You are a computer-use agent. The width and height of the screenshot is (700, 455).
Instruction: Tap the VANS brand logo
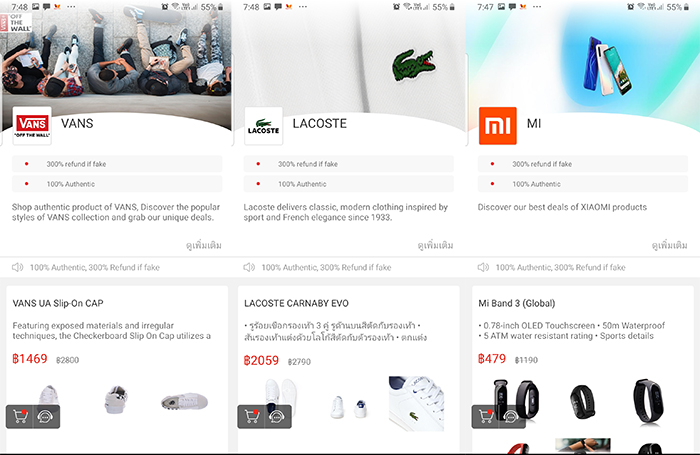(x=32, y=126)
